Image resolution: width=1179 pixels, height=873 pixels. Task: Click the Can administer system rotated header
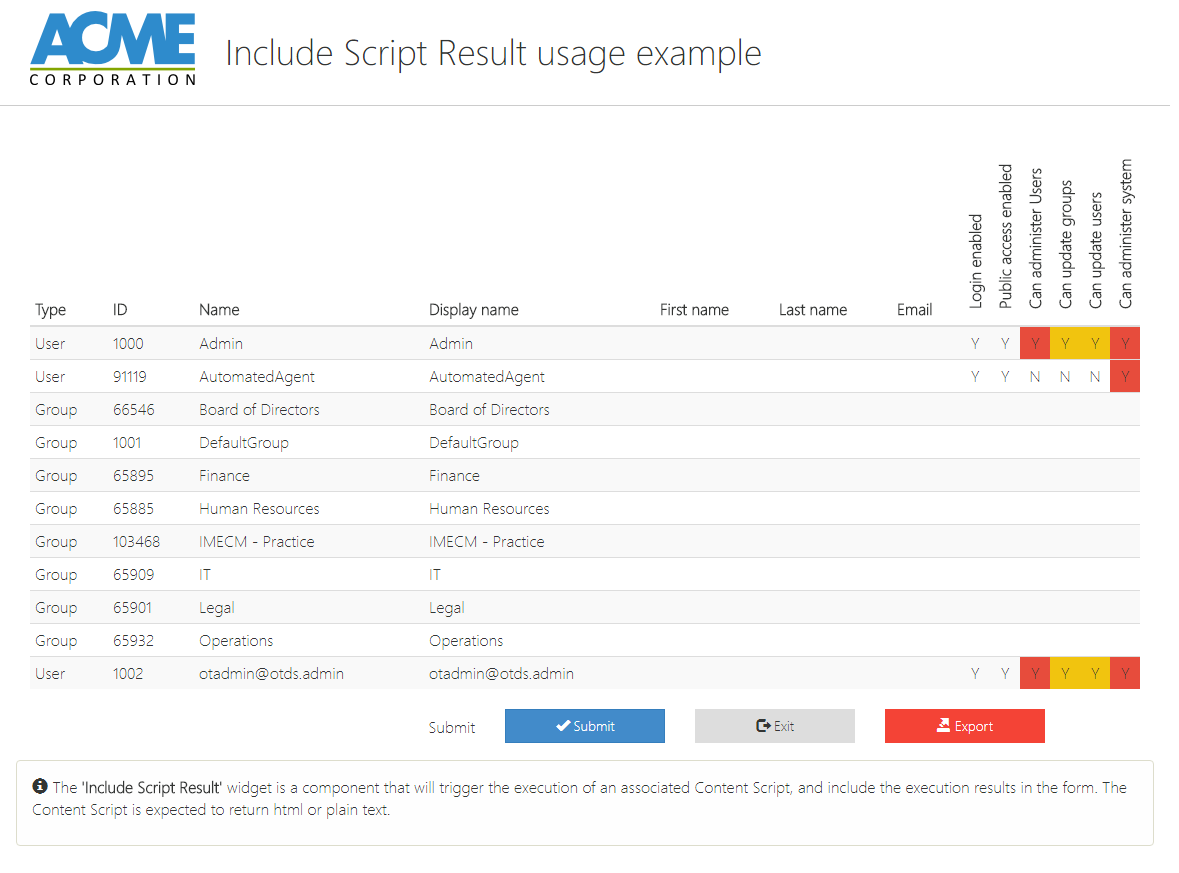tap(1126, 233)
